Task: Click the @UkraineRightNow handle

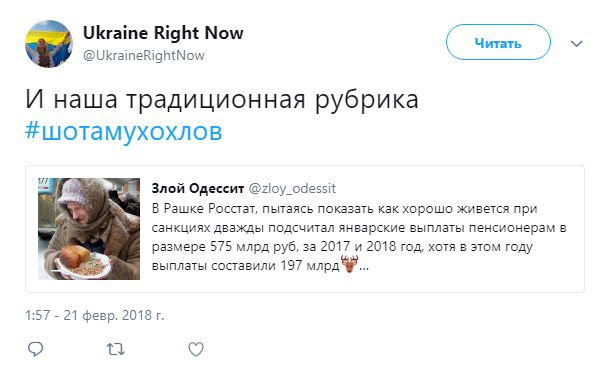Action: coord(144,55)
